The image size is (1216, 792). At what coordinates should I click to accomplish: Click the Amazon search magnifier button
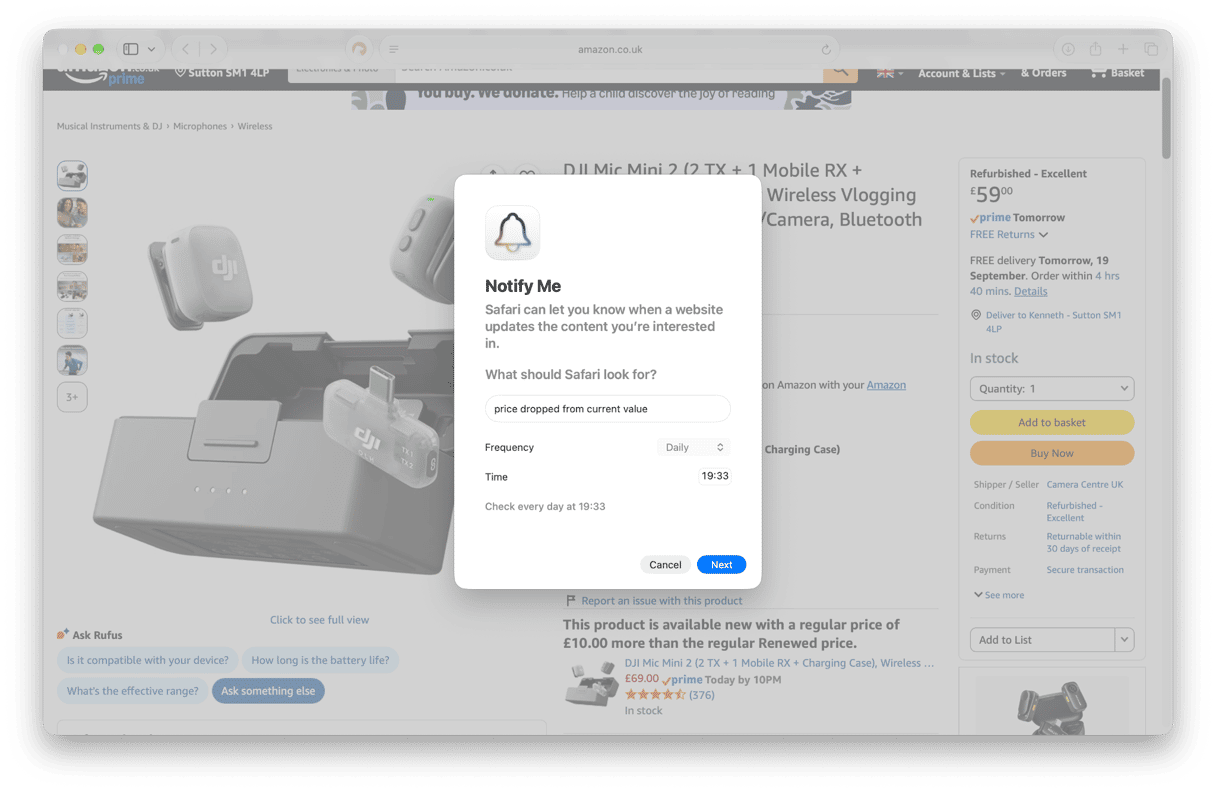(840, 72)
